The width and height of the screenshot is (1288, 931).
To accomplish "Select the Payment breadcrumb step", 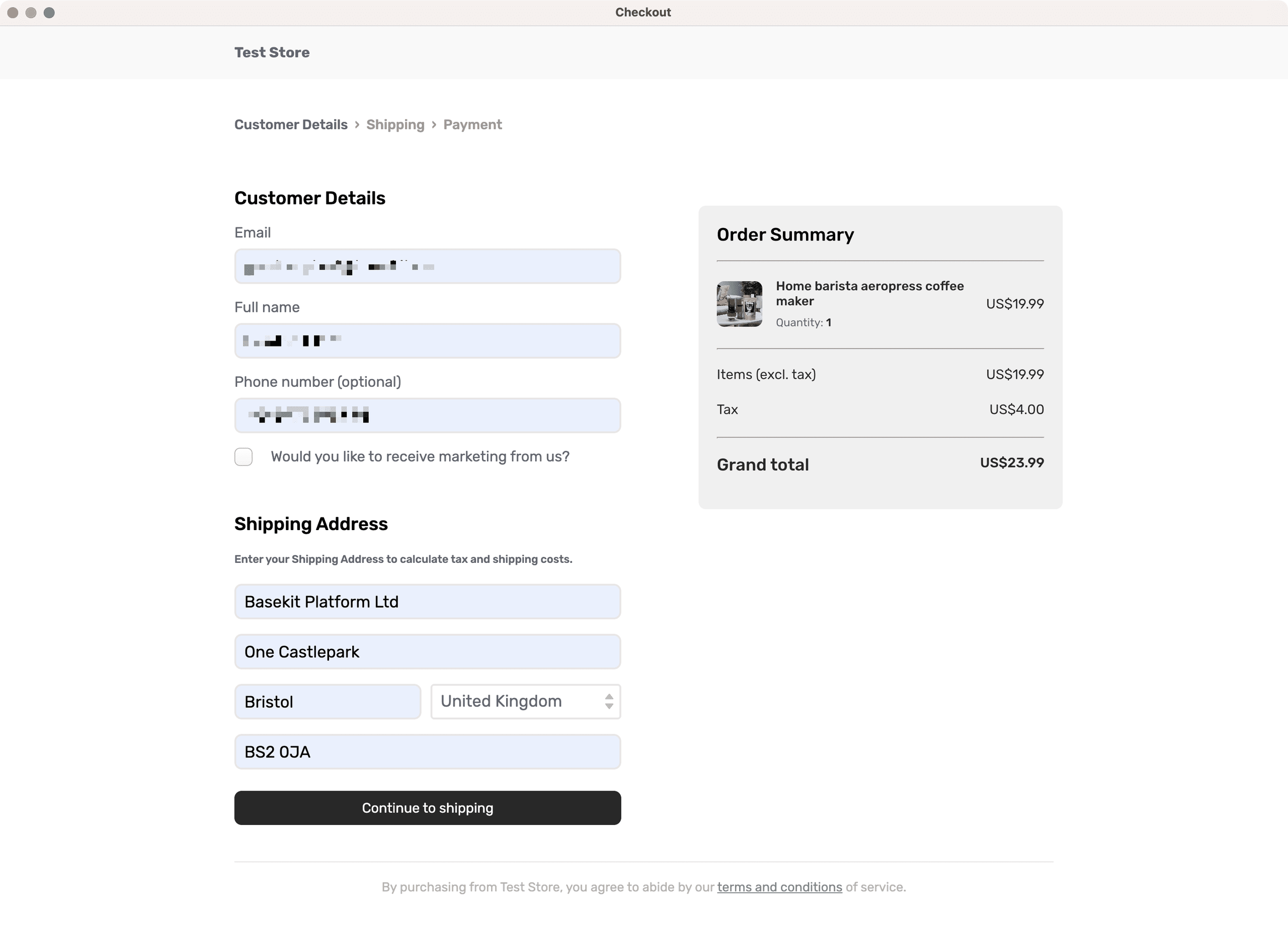I will [472, 124].
